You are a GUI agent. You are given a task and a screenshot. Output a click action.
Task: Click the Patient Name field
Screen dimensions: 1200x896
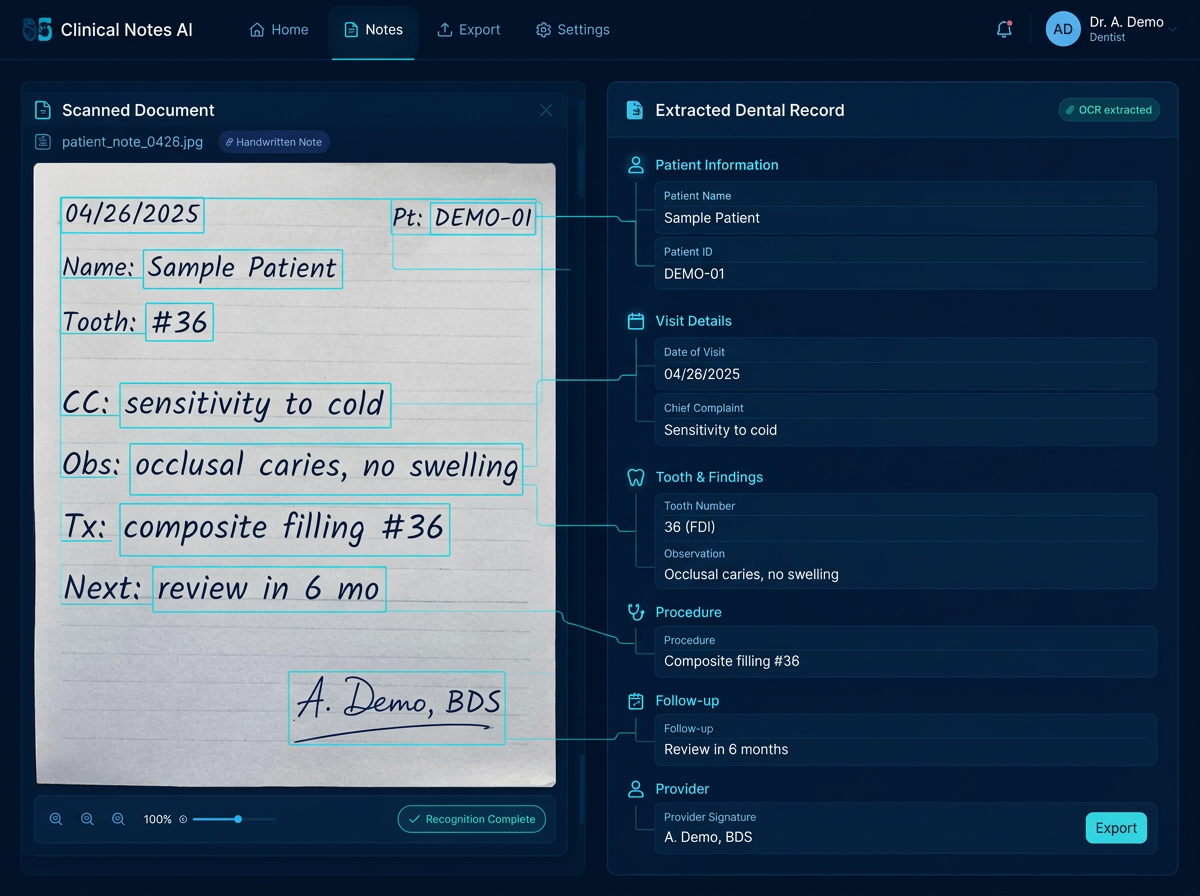pyautogui.click(x=905, y=208)
